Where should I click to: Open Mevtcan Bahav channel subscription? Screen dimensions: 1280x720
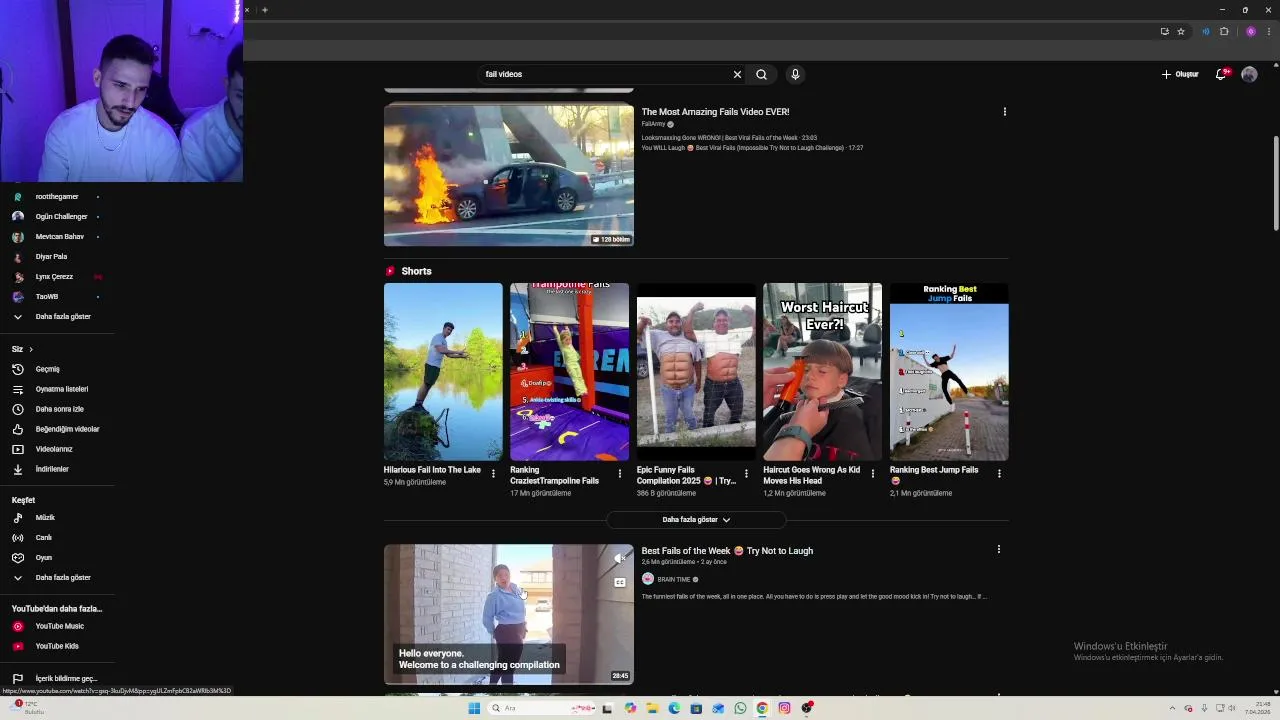point(57,237)
